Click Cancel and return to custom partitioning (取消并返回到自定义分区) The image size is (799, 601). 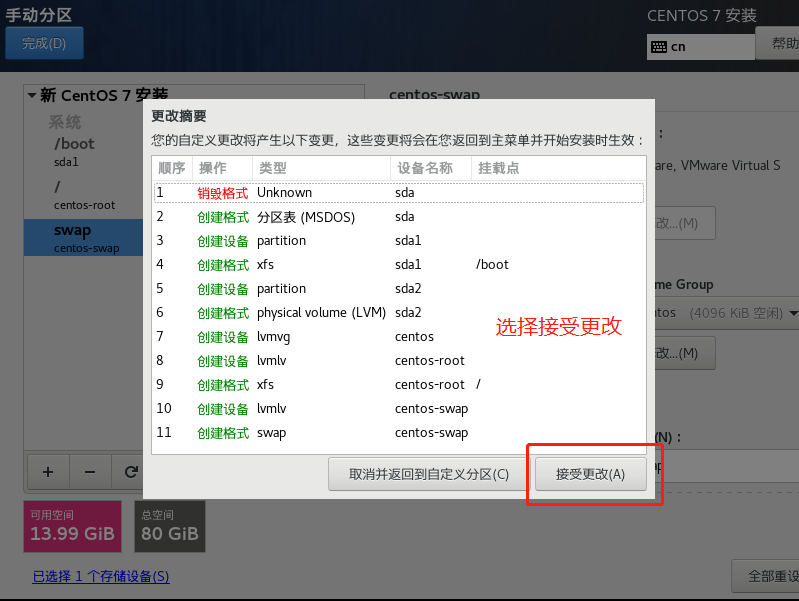(x=429, y=474)
